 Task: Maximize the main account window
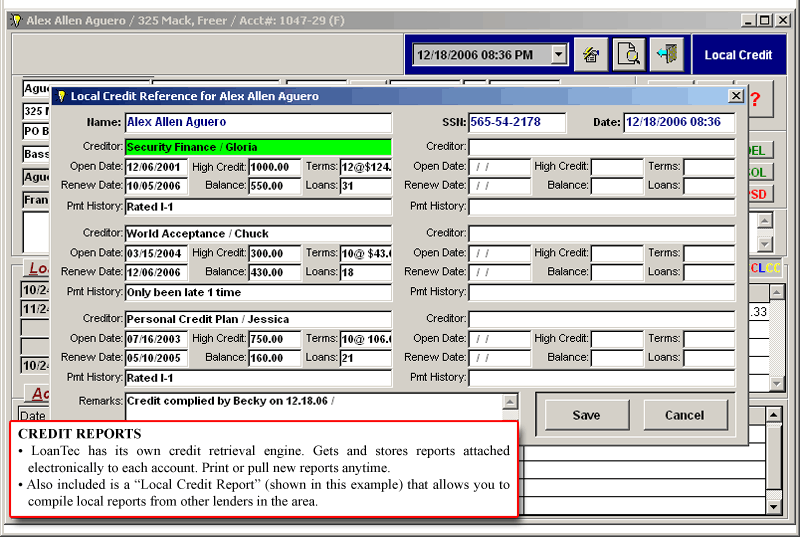tap(764, 20)
